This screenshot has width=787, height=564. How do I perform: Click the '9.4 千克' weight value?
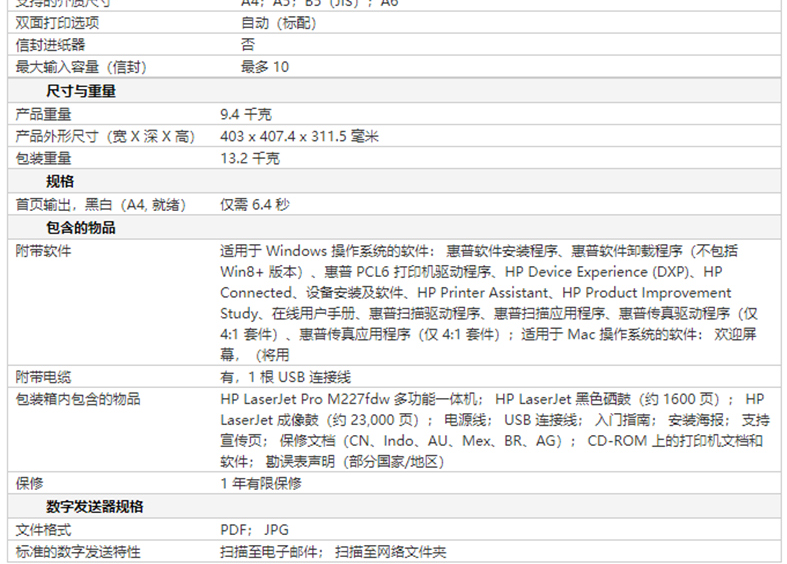[246, 114]
